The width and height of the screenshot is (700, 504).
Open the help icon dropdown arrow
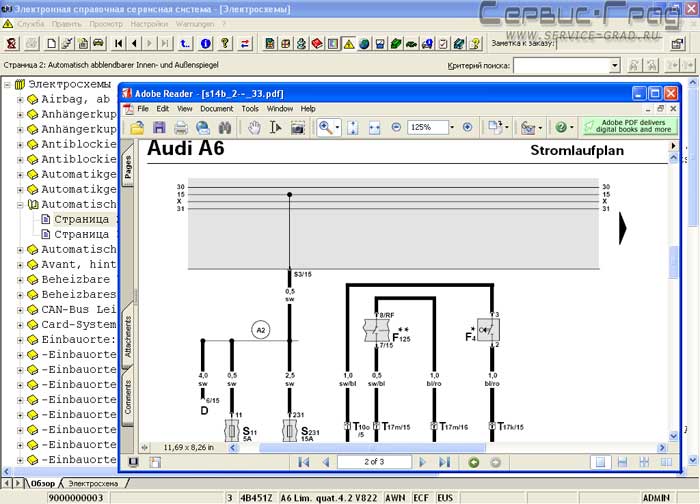pos(571,128)
